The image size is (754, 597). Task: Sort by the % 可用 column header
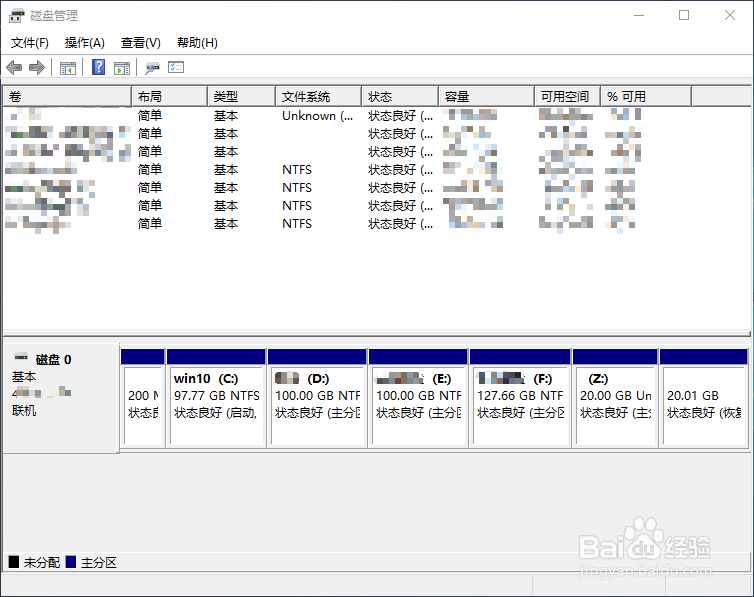point(646,97)
